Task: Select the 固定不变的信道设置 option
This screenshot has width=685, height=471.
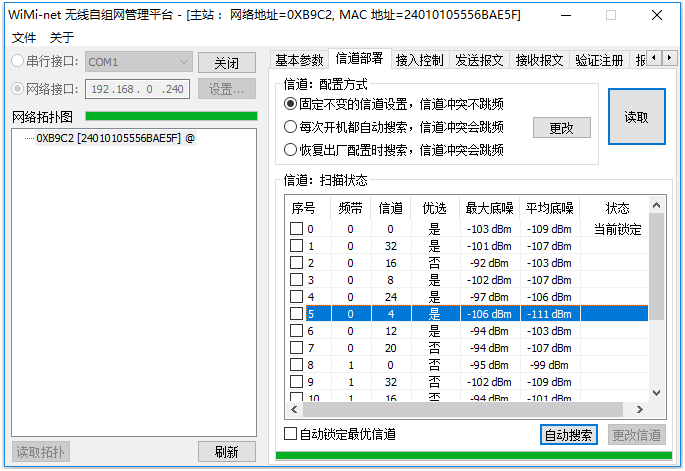Action: coord(291,104)
